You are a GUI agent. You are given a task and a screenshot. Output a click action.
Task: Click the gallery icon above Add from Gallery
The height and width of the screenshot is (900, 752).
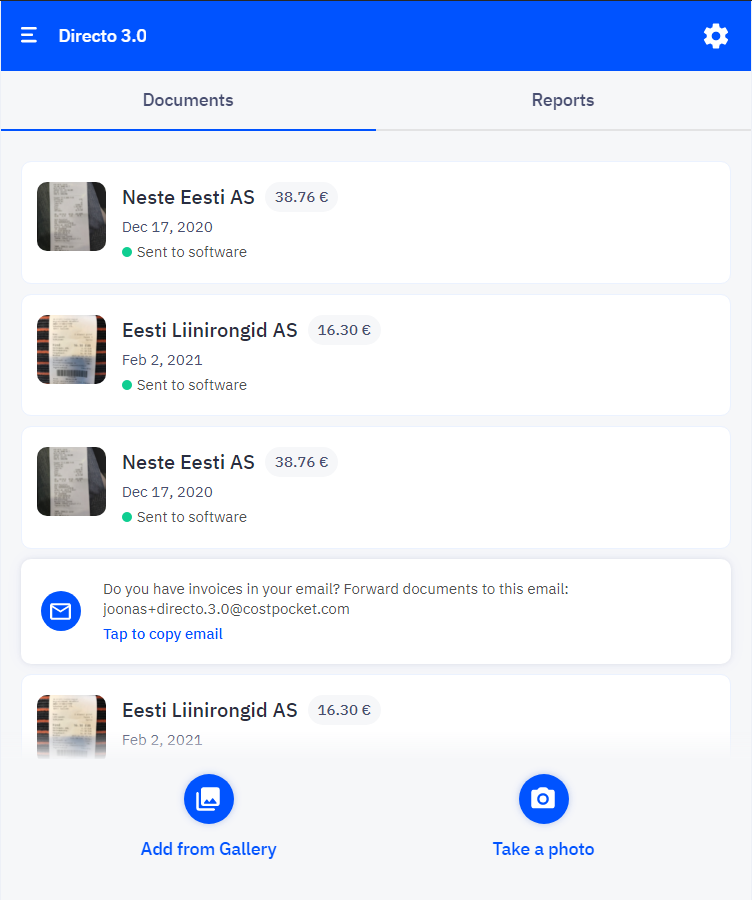click(208, 799)
